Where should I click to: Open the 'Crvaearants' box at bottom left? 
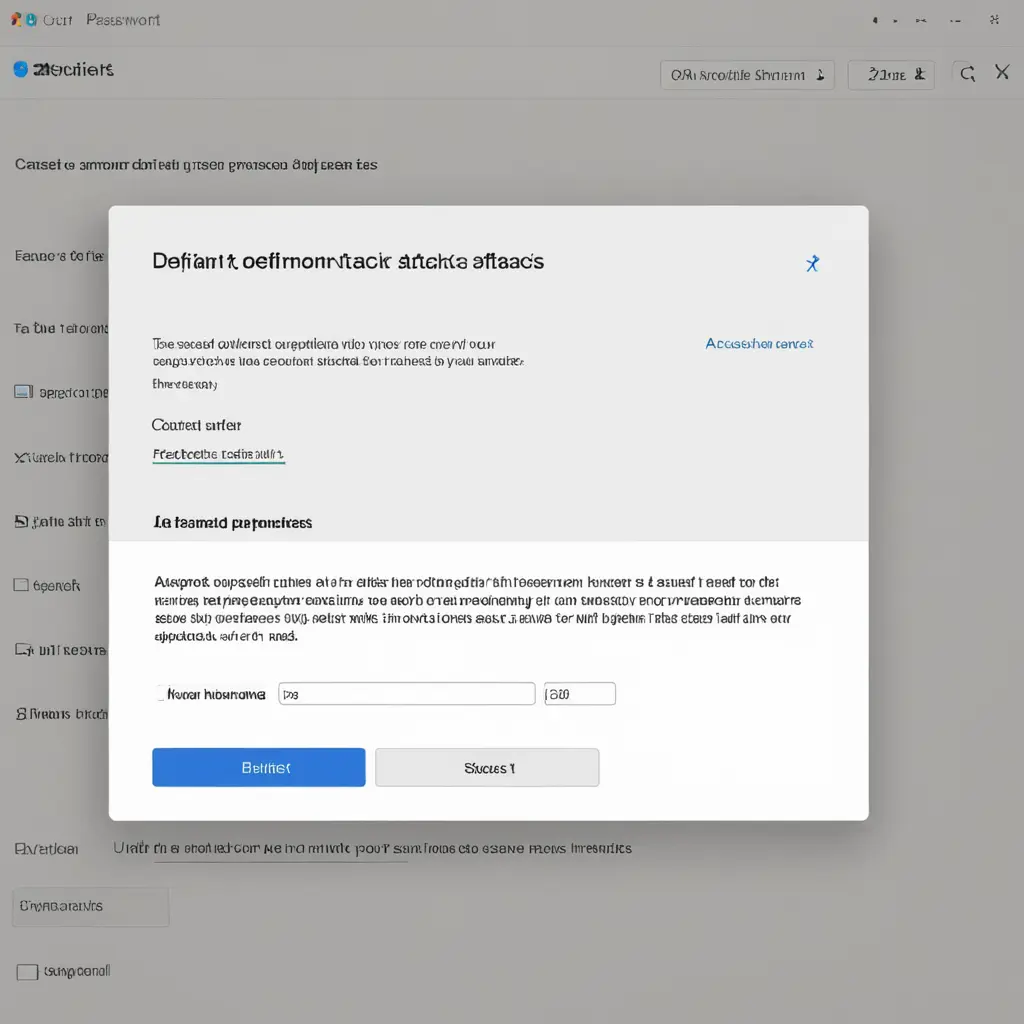[x=90, y=907]
